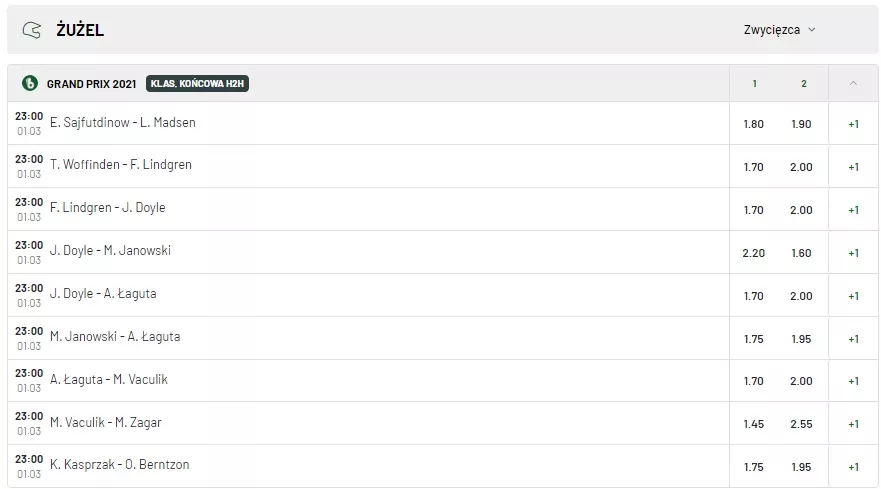
Task: Bet 1.90 on Sajfutdinow vs Madsen
Action: click(801, 124)
